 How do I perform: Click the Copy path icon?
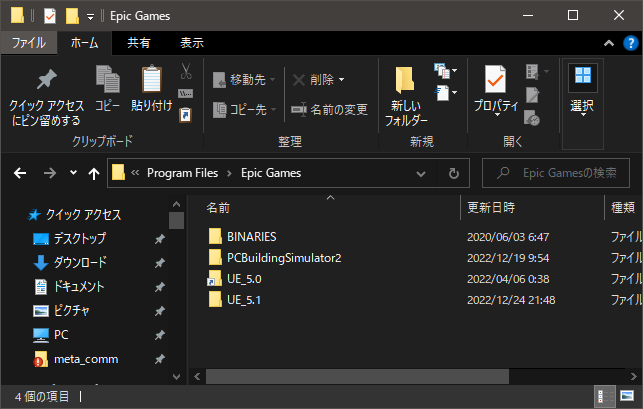[186, 94]
